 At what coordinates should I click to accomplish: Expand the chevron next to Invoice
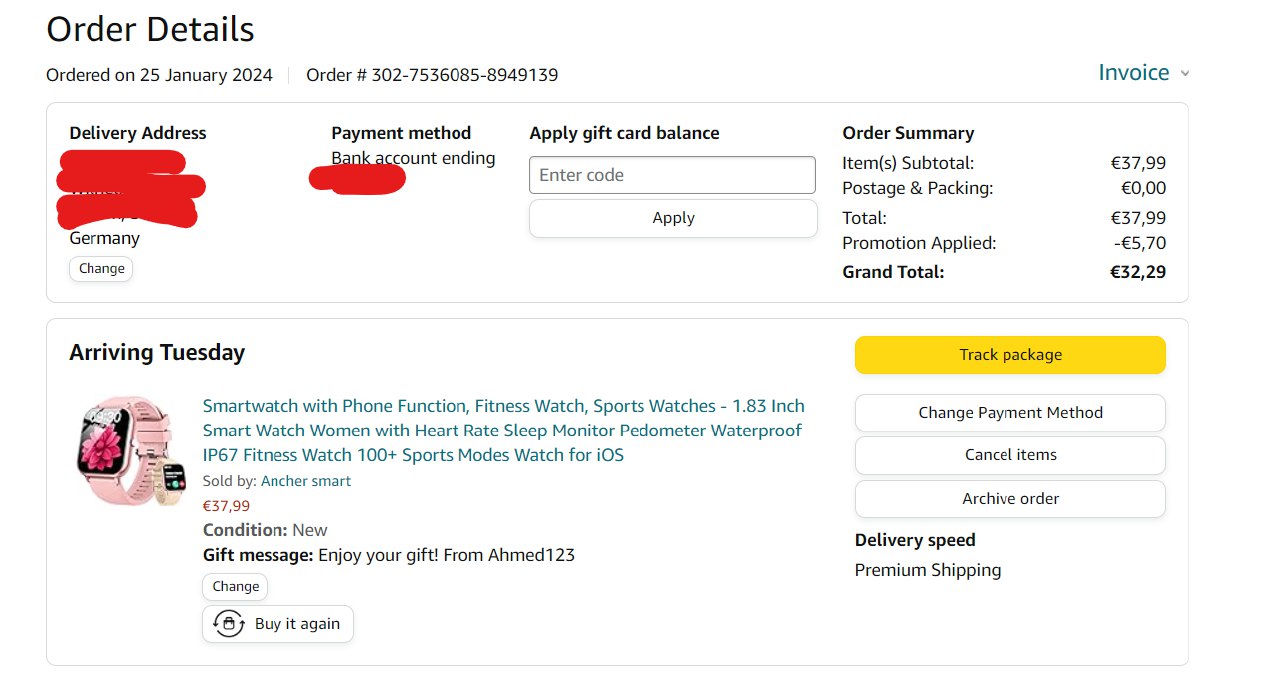[x=1185, y=74]
